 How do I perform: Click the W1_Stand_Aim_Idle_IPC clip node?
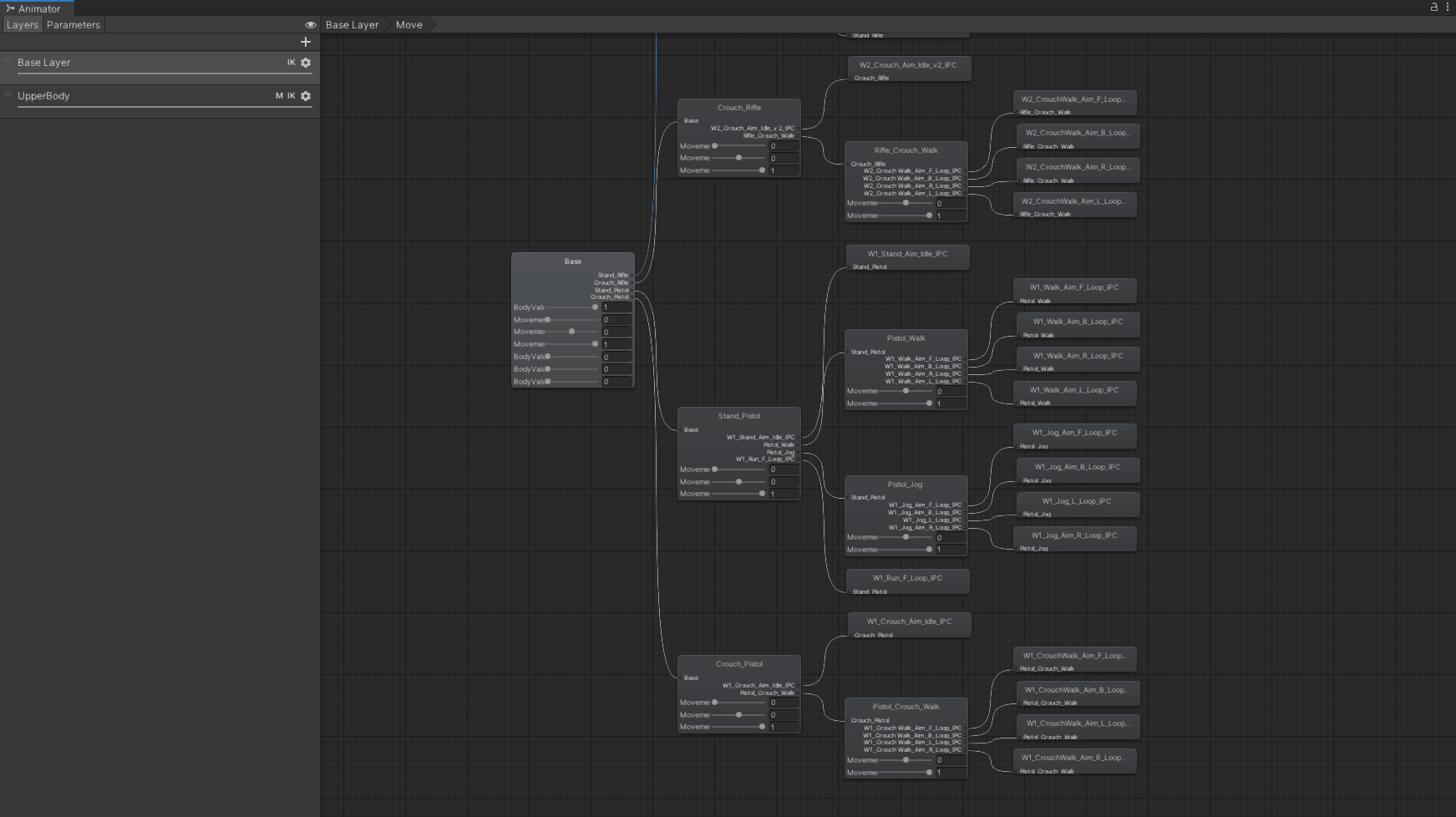[x=908, y=257]
